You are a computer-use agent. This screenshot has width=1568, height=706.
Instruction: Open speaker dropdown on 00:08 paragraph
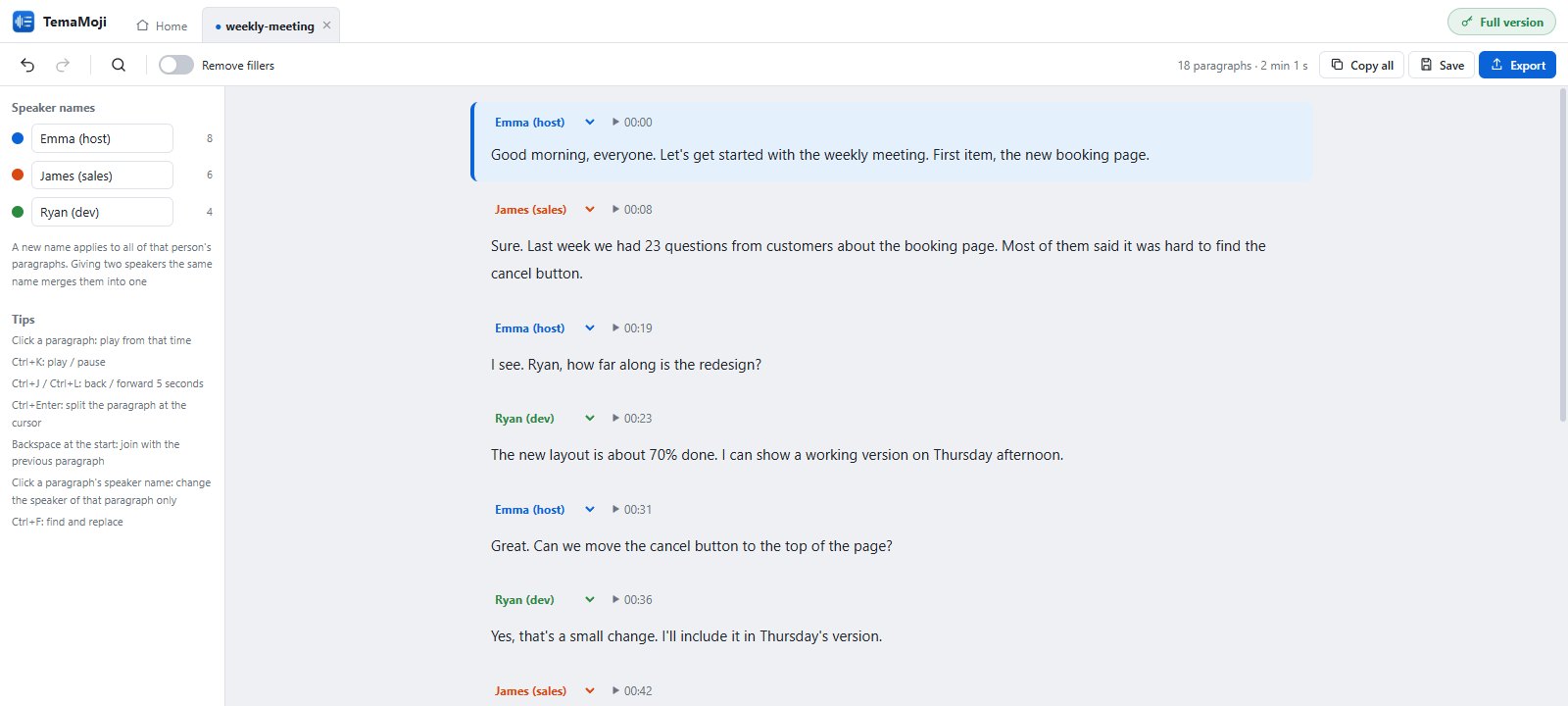pos(590,210)
